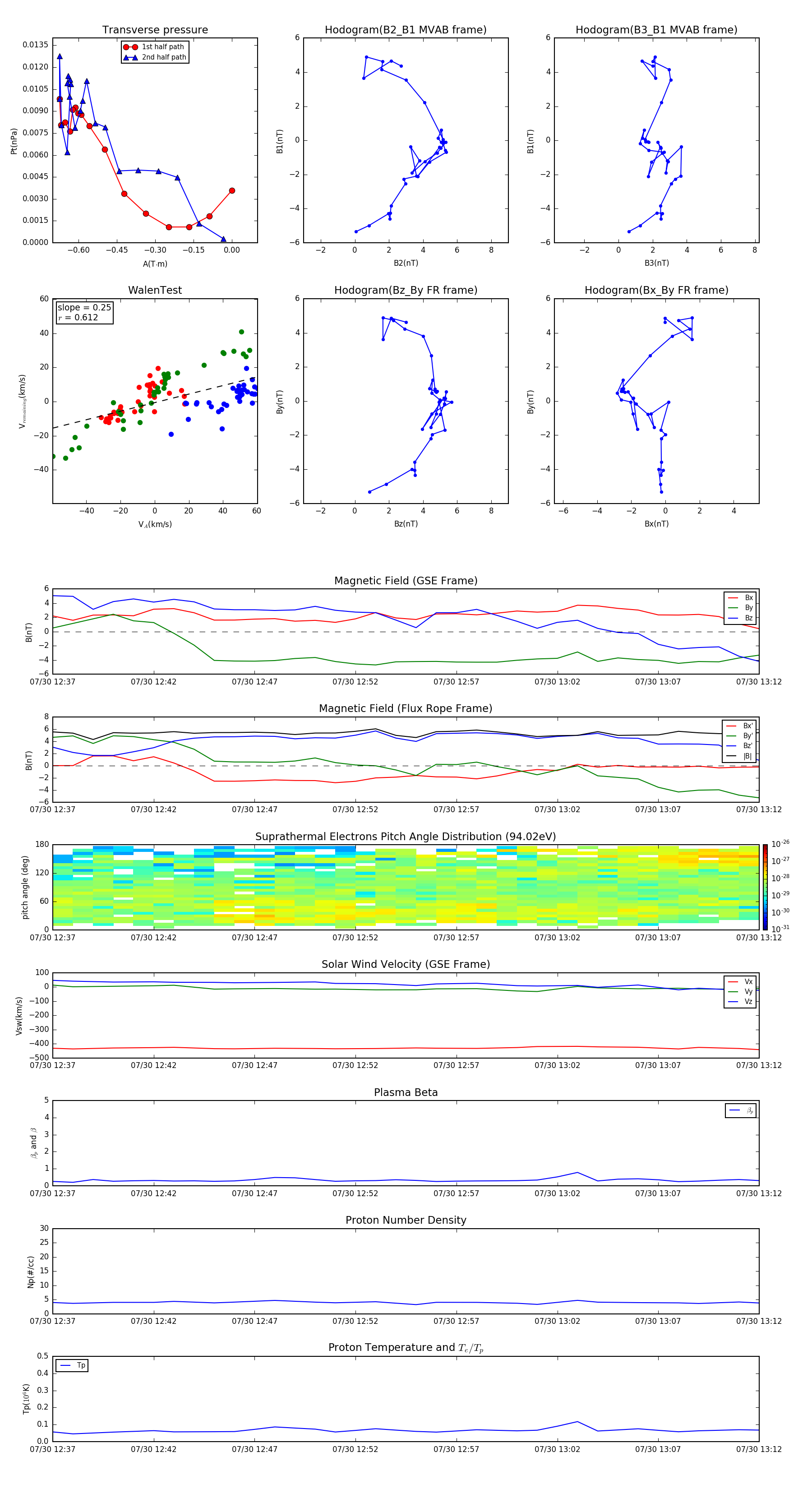Select the 'Bx' legend entry in GSE field plot
Viewport: 812px width, 1489px height.
point(740,598)
